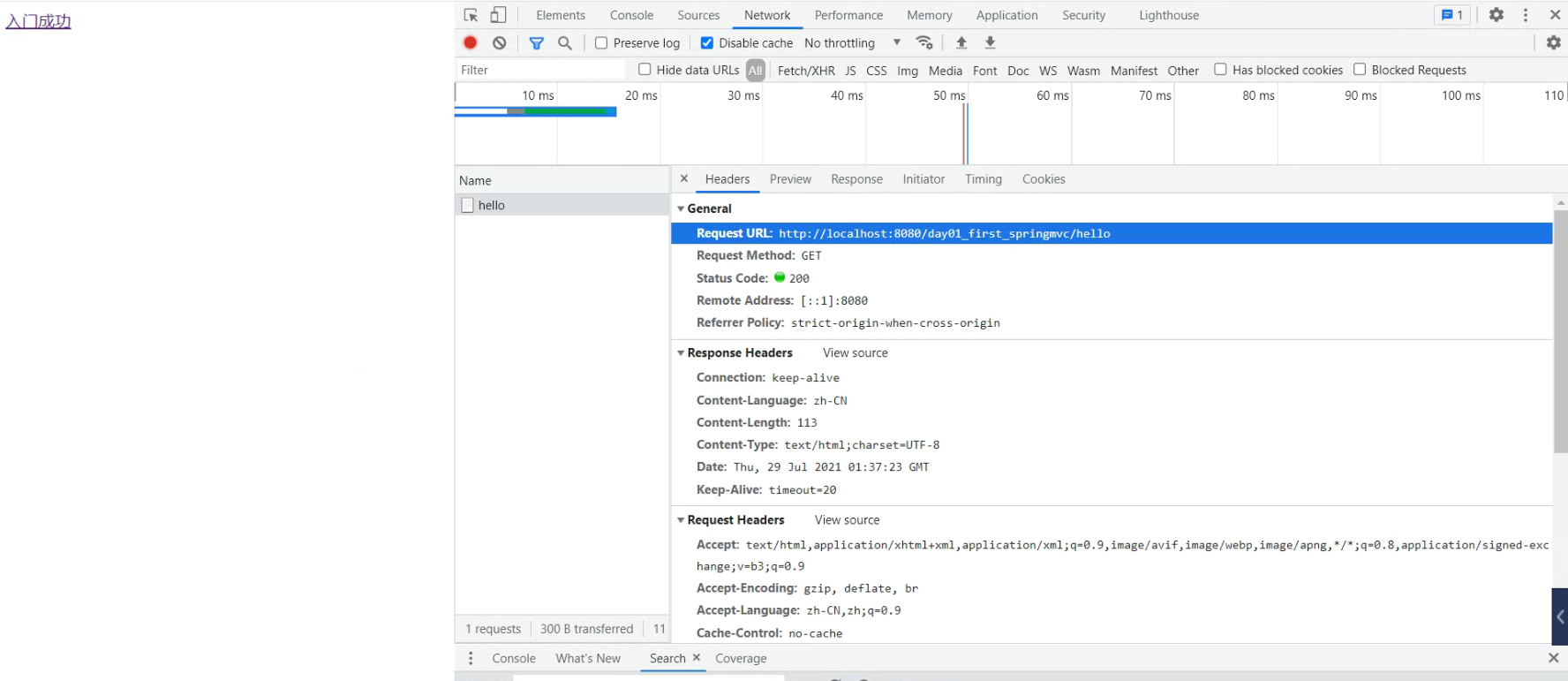Toggle the network filter funnel icon

[x=536, y=42]
